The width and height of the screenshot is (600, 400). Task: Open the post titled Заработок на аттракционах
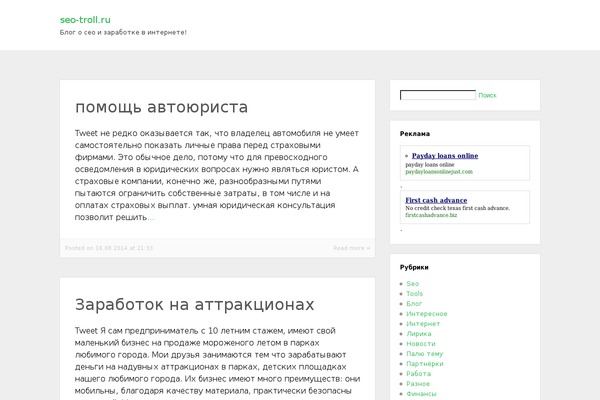pos(194,305)
